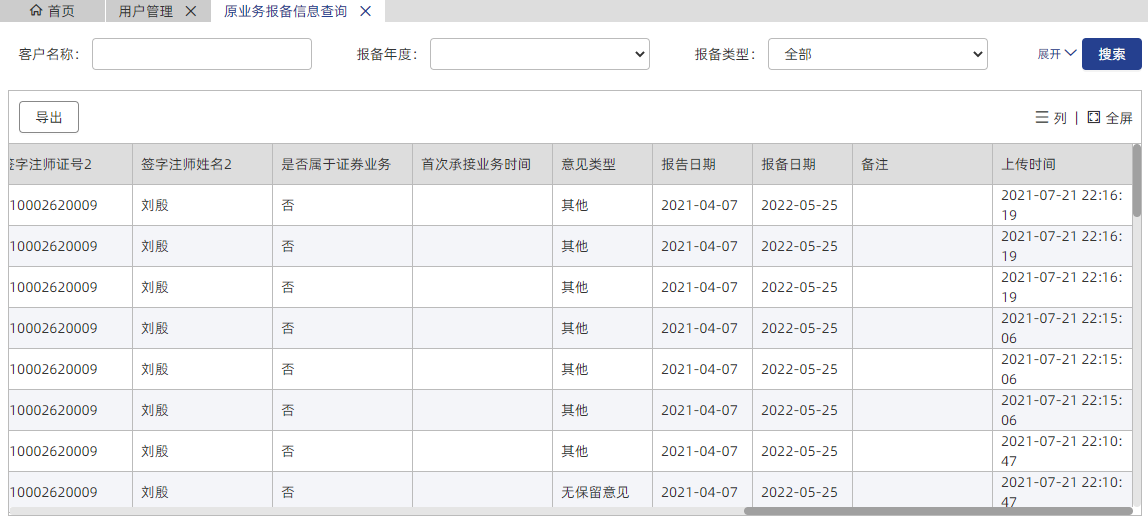The width and height of the screenshot is (1148, 520).
Task: Click the vertical scrollbar thumb
Action: click(1136, 180)
